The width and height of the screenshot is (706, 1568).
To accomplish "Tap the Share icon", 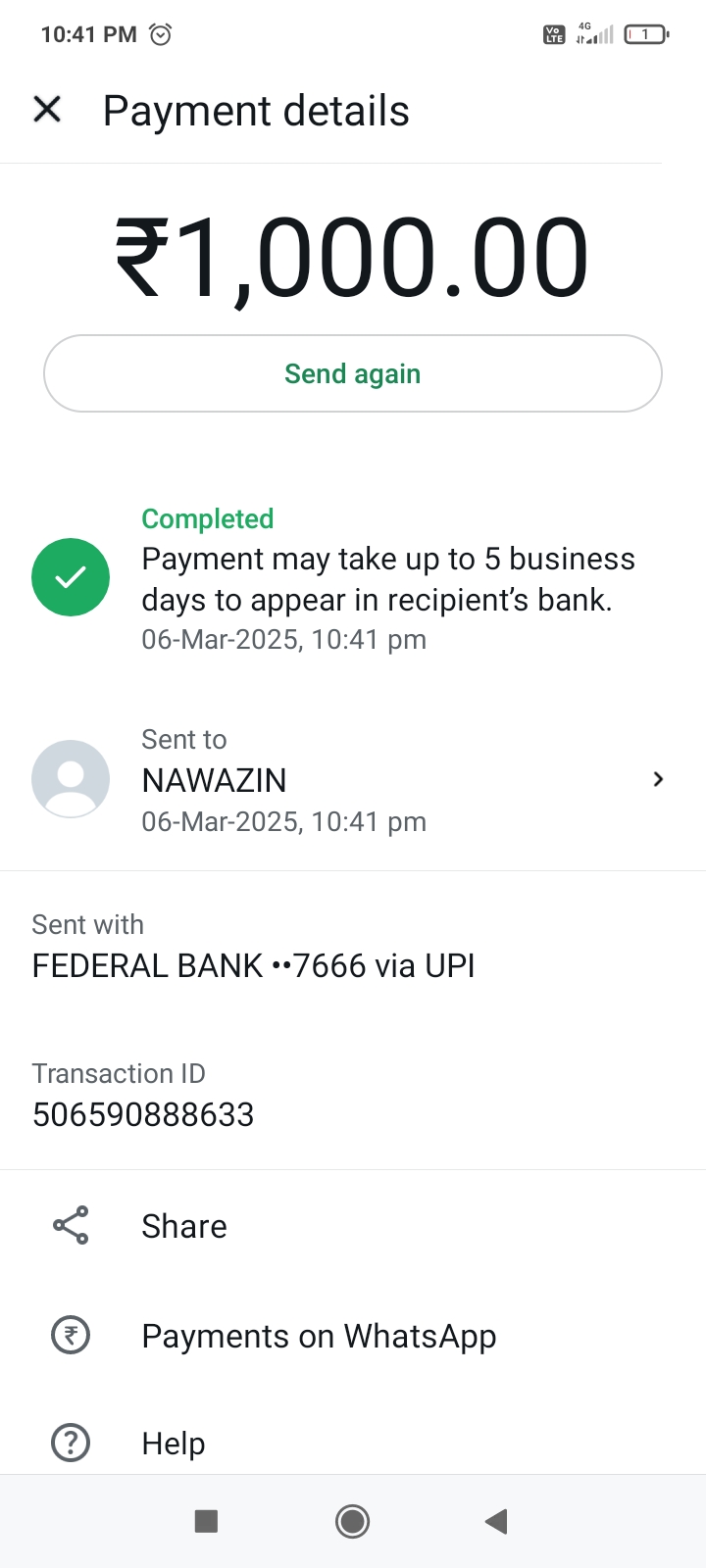I will click(71, 1225).
